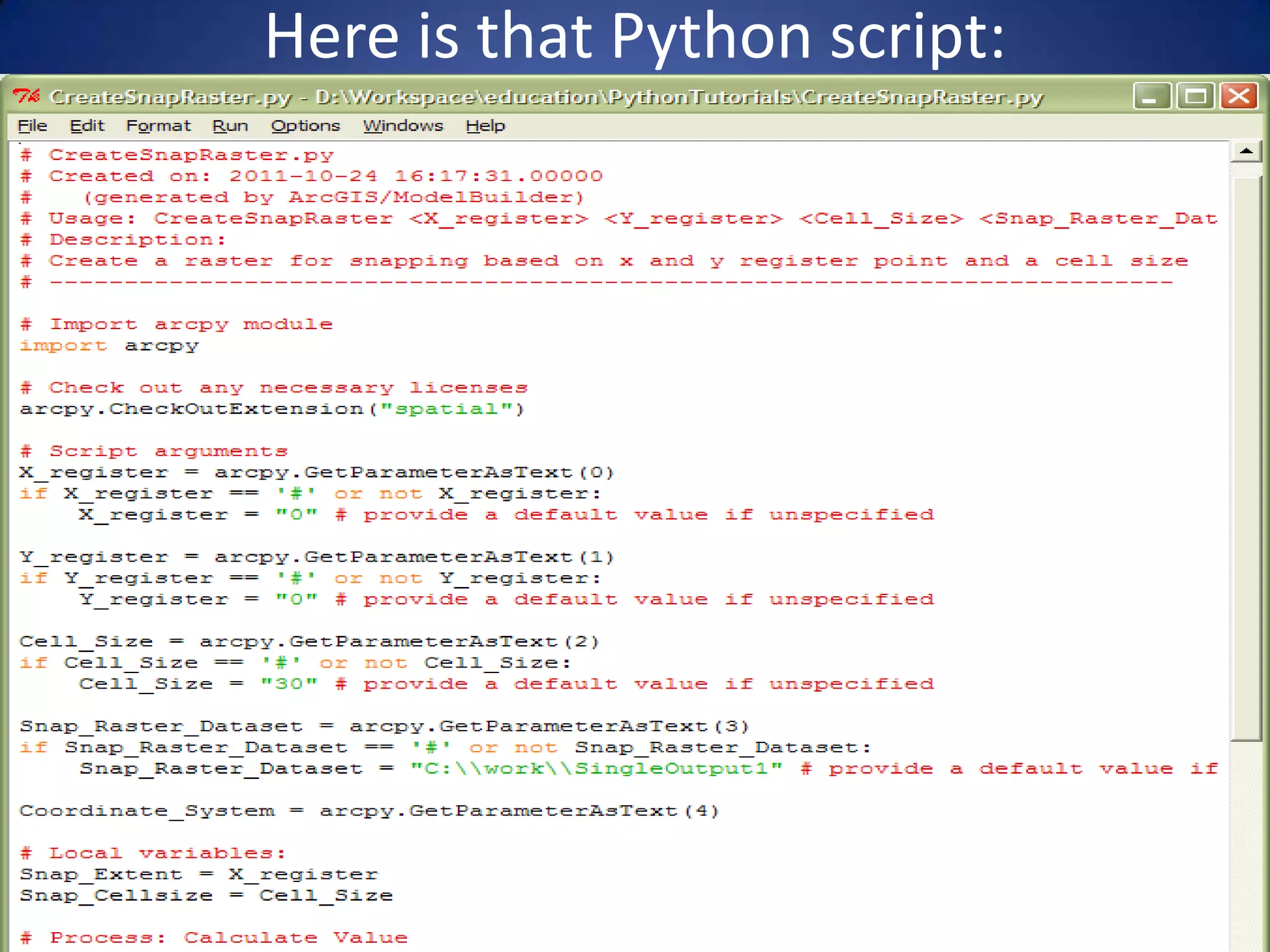Click the '# Local variables:' comment
1270x952 pixels.
(x=153, y=853)
